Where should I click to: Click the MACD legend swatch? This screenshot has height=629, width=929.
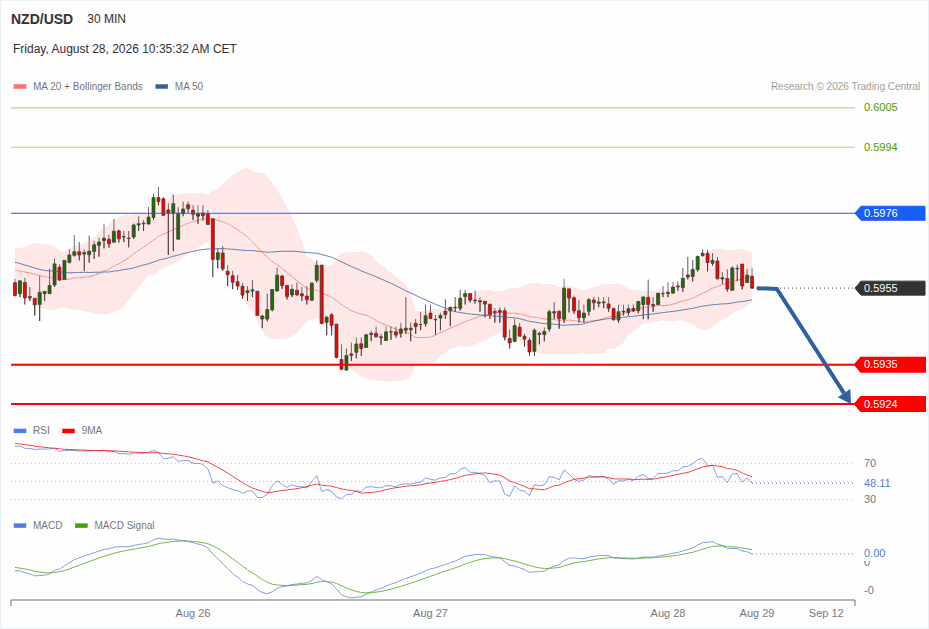coord(20,525)
